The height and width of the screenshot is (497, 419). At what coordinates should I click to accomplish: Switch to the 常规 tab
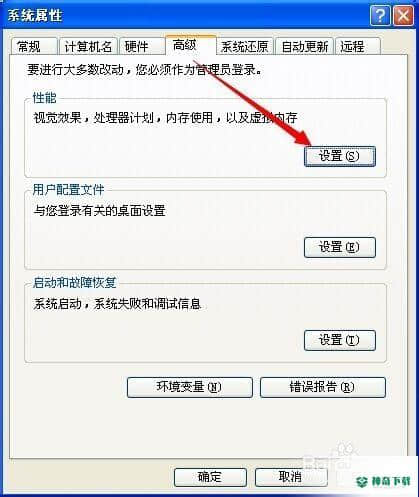pyautogui.click(x=34, y=46)
